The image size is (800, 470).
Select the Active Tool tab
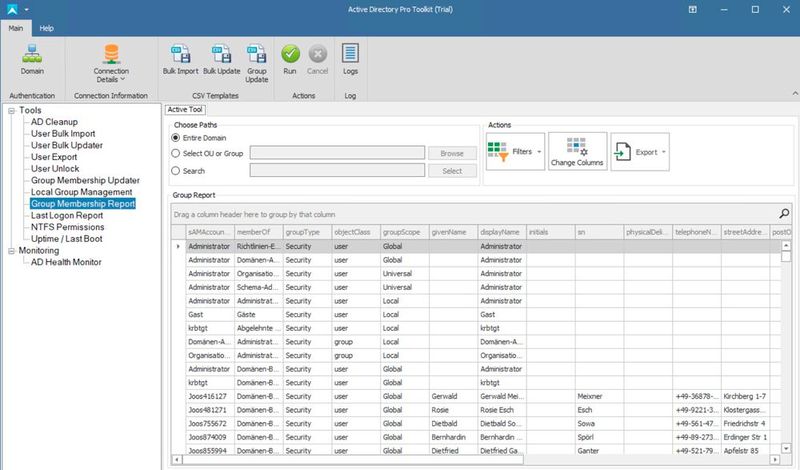click(185, 109)
